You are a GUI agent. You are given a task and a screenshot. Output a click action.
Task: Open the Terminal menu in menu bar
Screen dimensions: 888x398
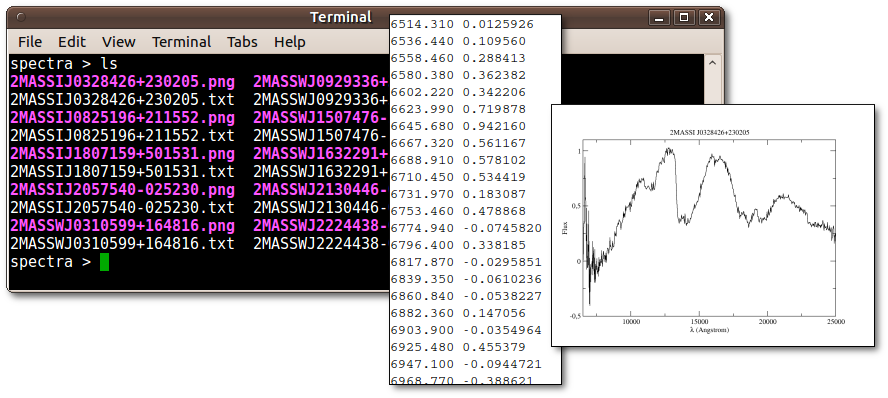tap(181, 42)
